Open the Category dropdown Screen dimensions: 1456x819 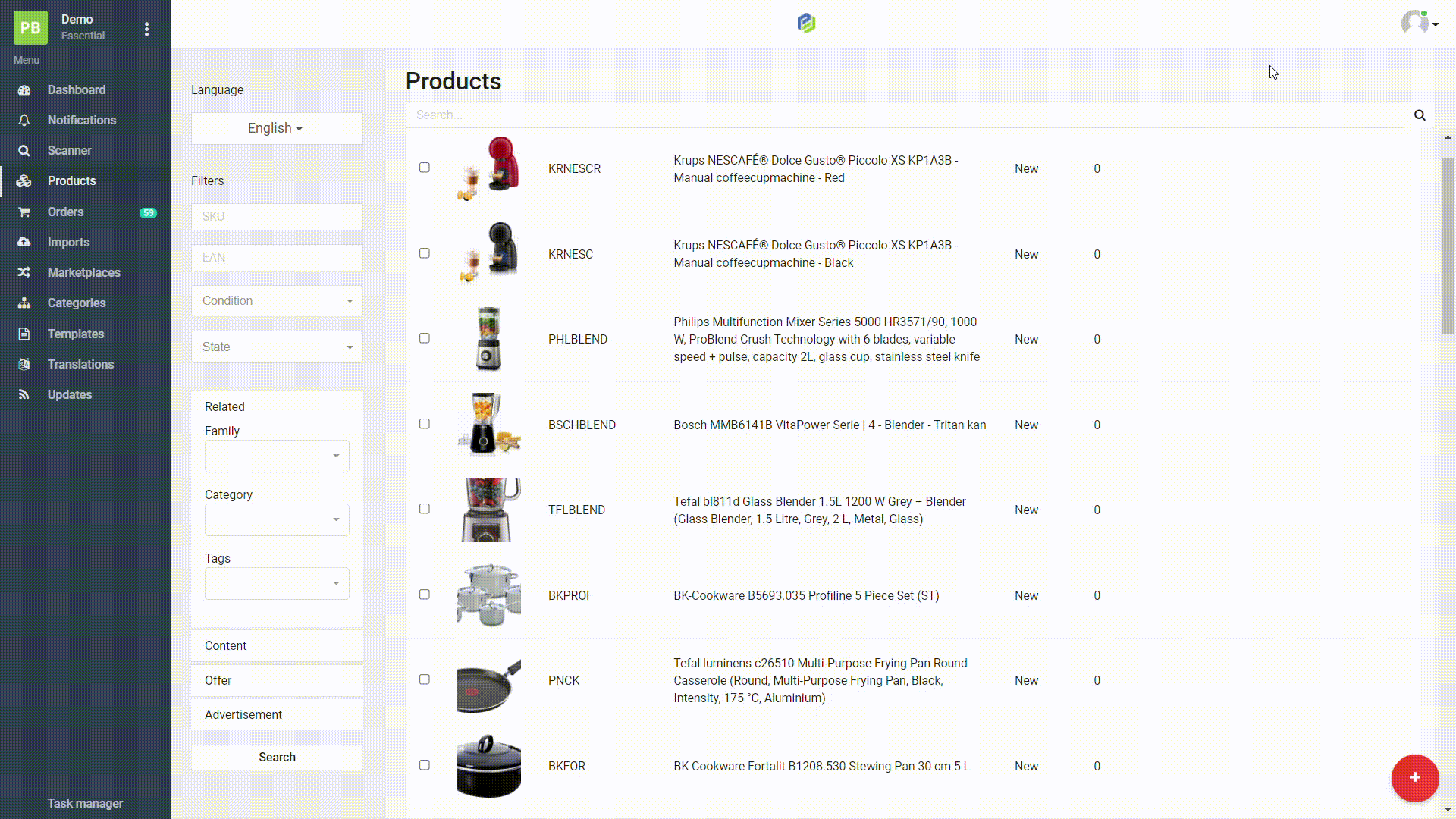(277, 520)
